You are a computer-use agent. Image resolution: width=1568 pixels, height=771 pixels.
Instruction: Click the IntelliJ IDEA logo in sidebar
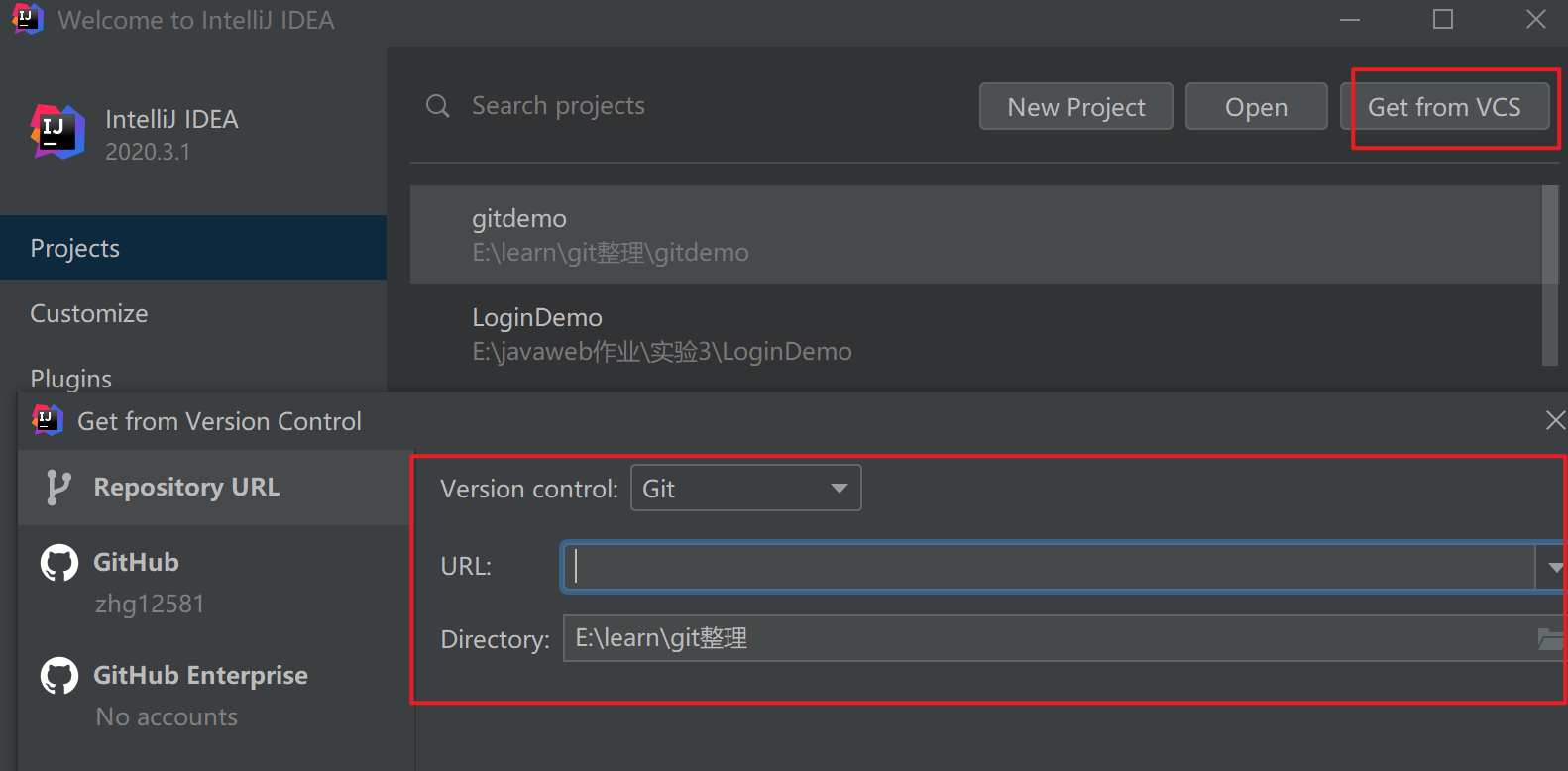pyautogui.click(x=57, y=132)
